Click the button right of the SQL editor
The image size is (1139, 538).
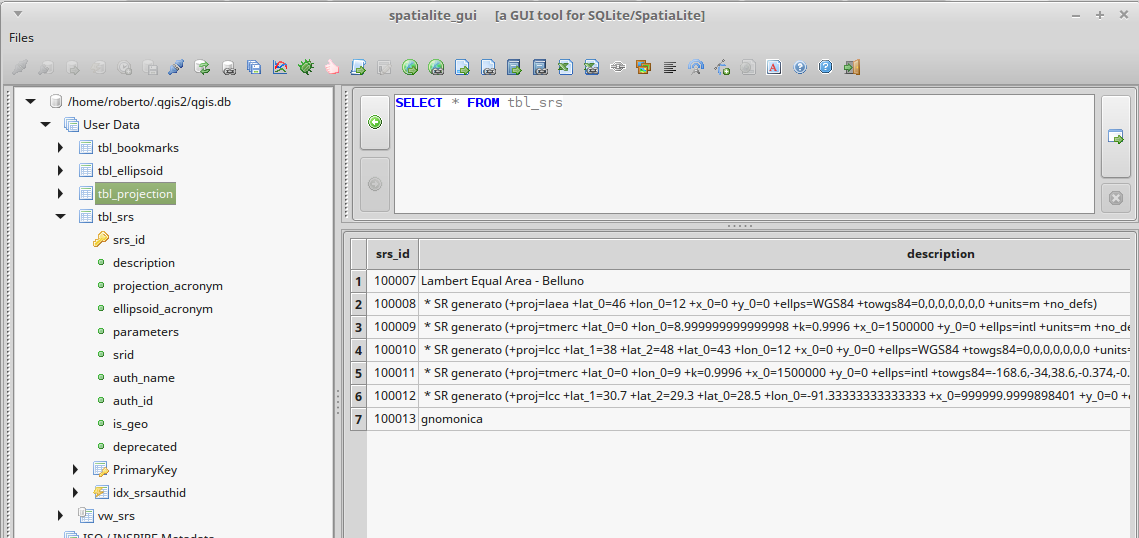(1115, 136)
